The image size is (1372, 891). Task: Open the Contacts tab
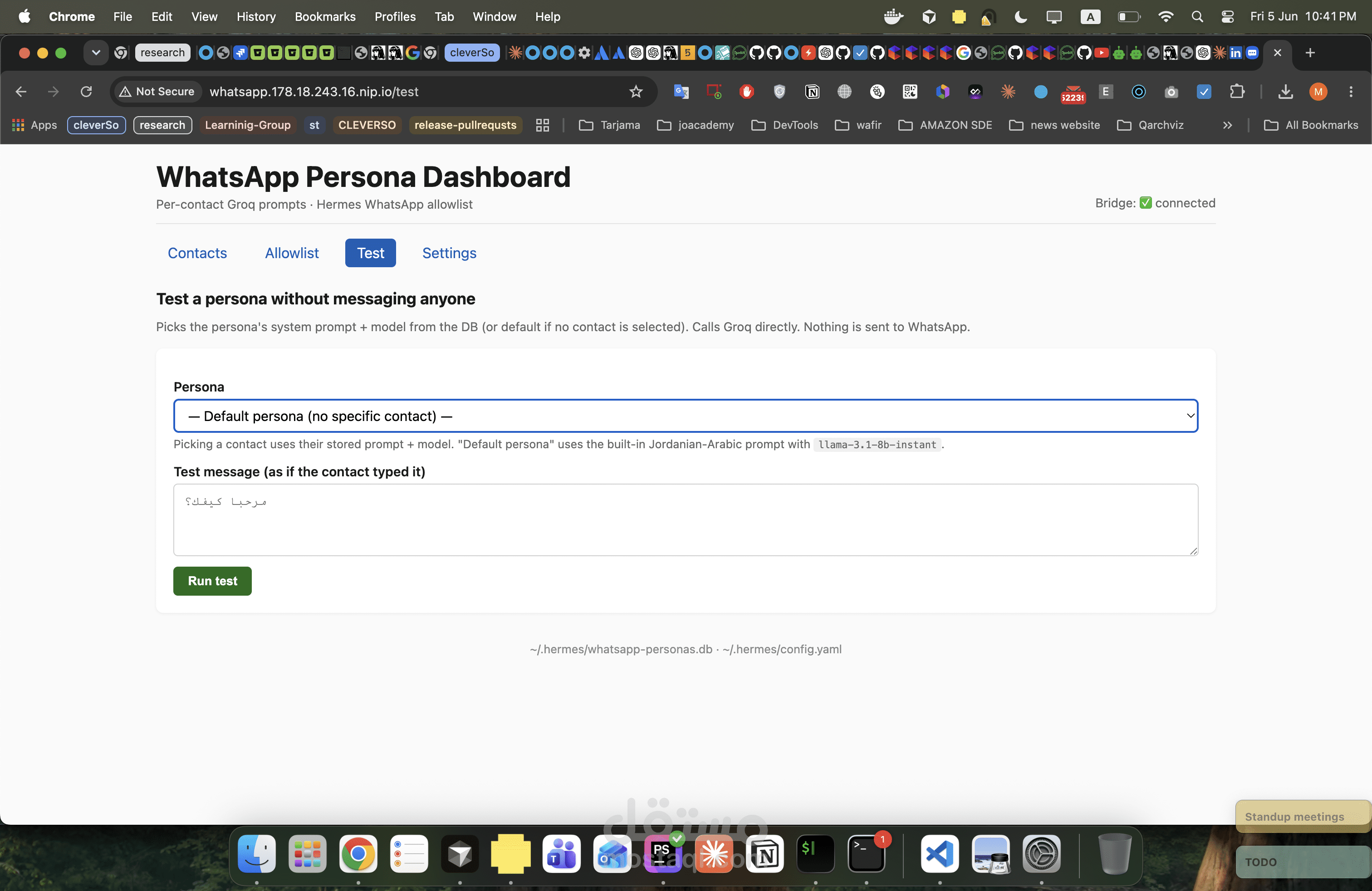click(197, 253)
